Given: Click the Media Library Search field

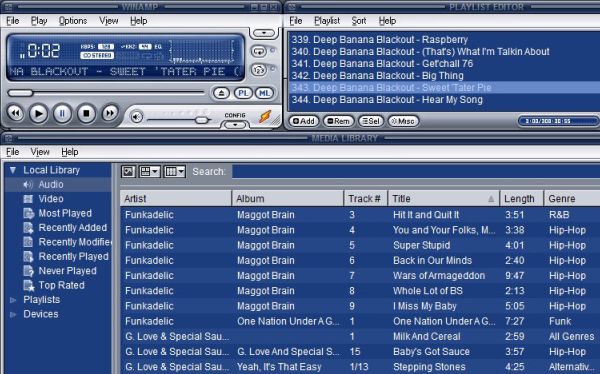Looking at the screenshot, I should (x=416, y=171).
